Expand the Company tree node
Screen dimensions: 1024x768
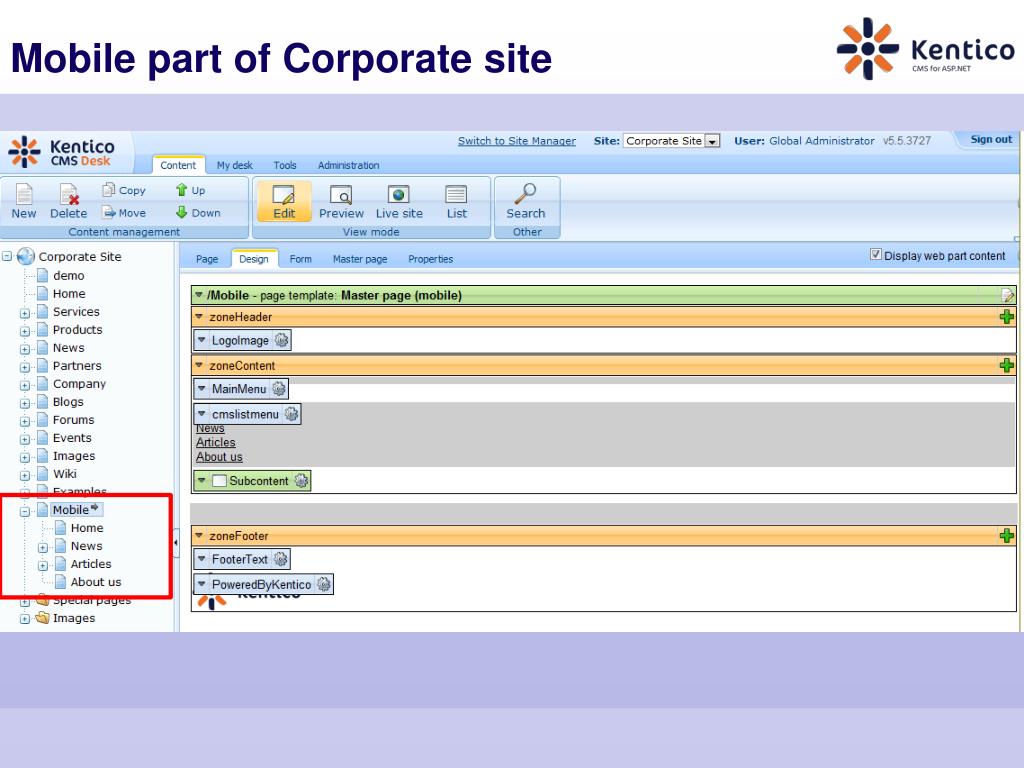[x=25, y=385]
